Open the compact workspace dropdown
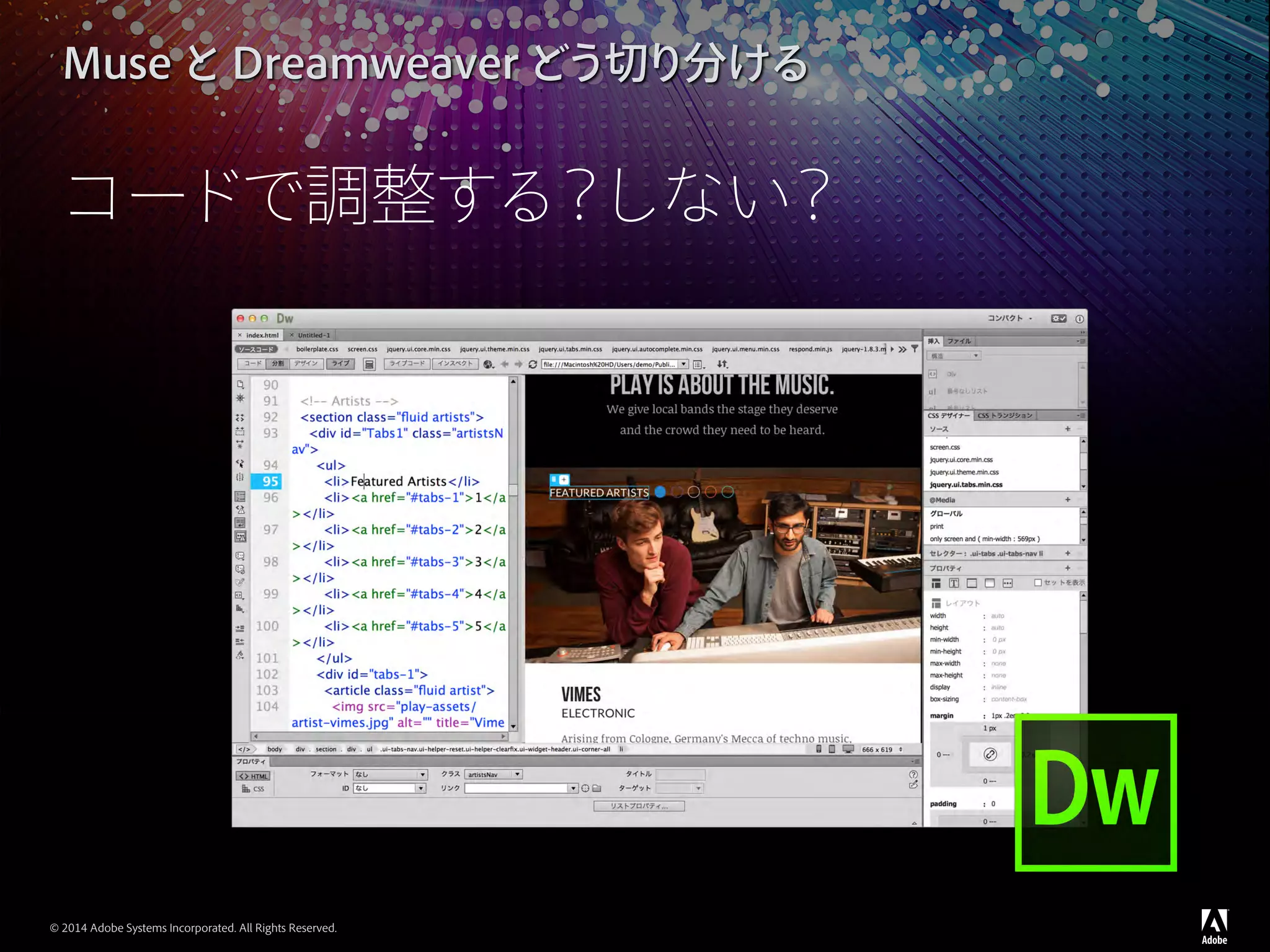This screenshot has width=1270, height=952. (x=1010, y=319)
